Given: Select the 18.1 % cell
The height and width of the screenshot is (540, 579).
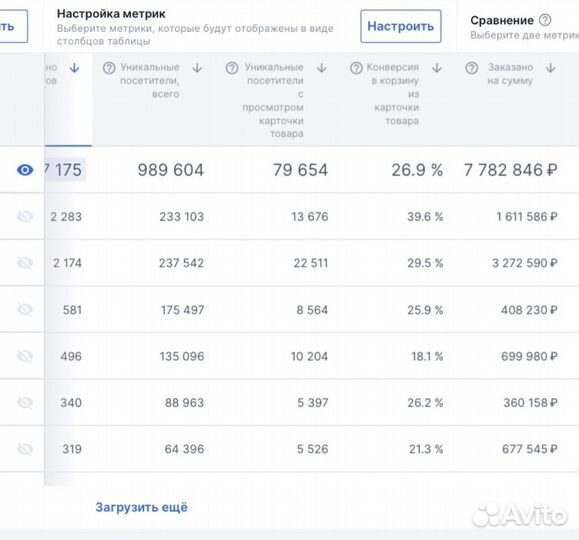Looking at the screenshot, I should (427, 356).
